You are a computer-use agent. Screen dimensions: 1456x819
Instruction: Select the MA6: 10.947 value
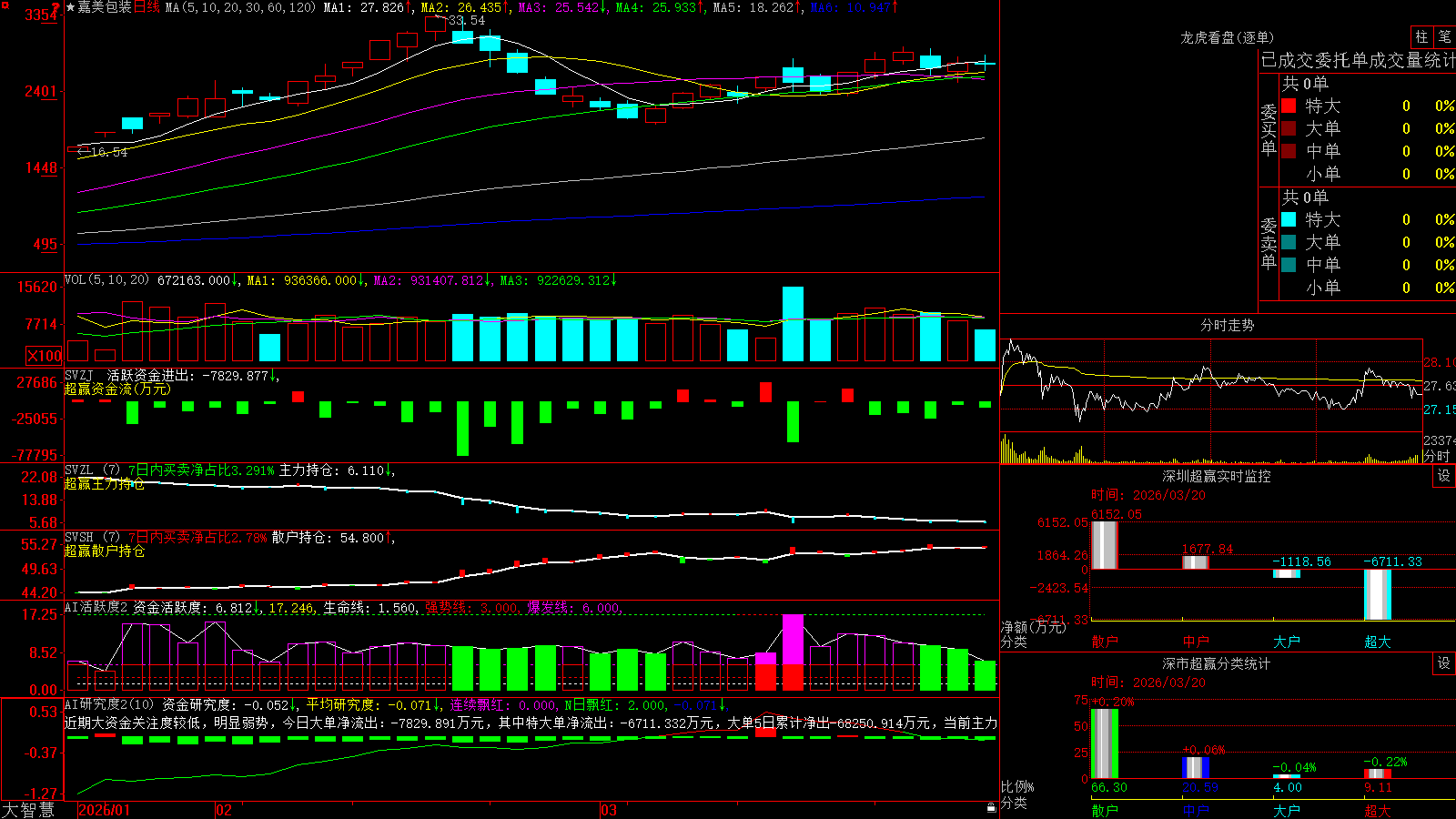854,7
